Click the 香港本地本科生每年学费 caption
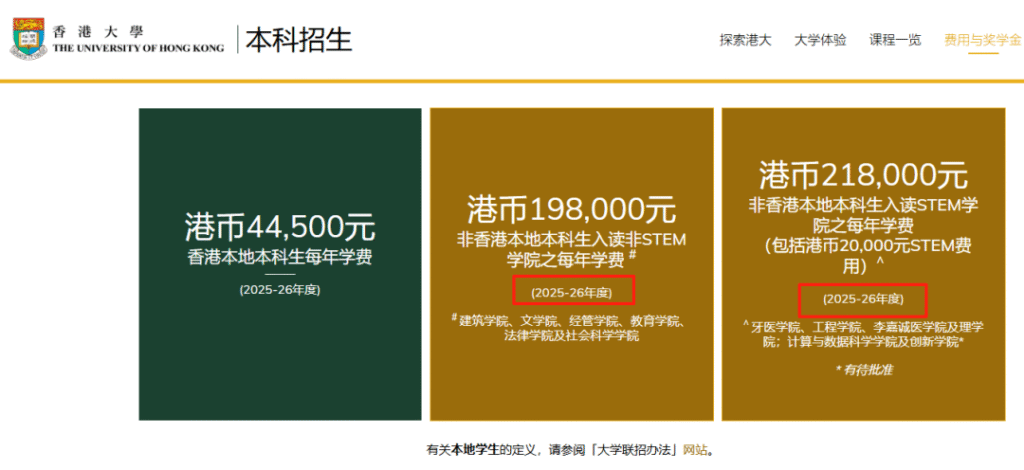Viewport: 1024px width, 470px height. coord(279,257)
